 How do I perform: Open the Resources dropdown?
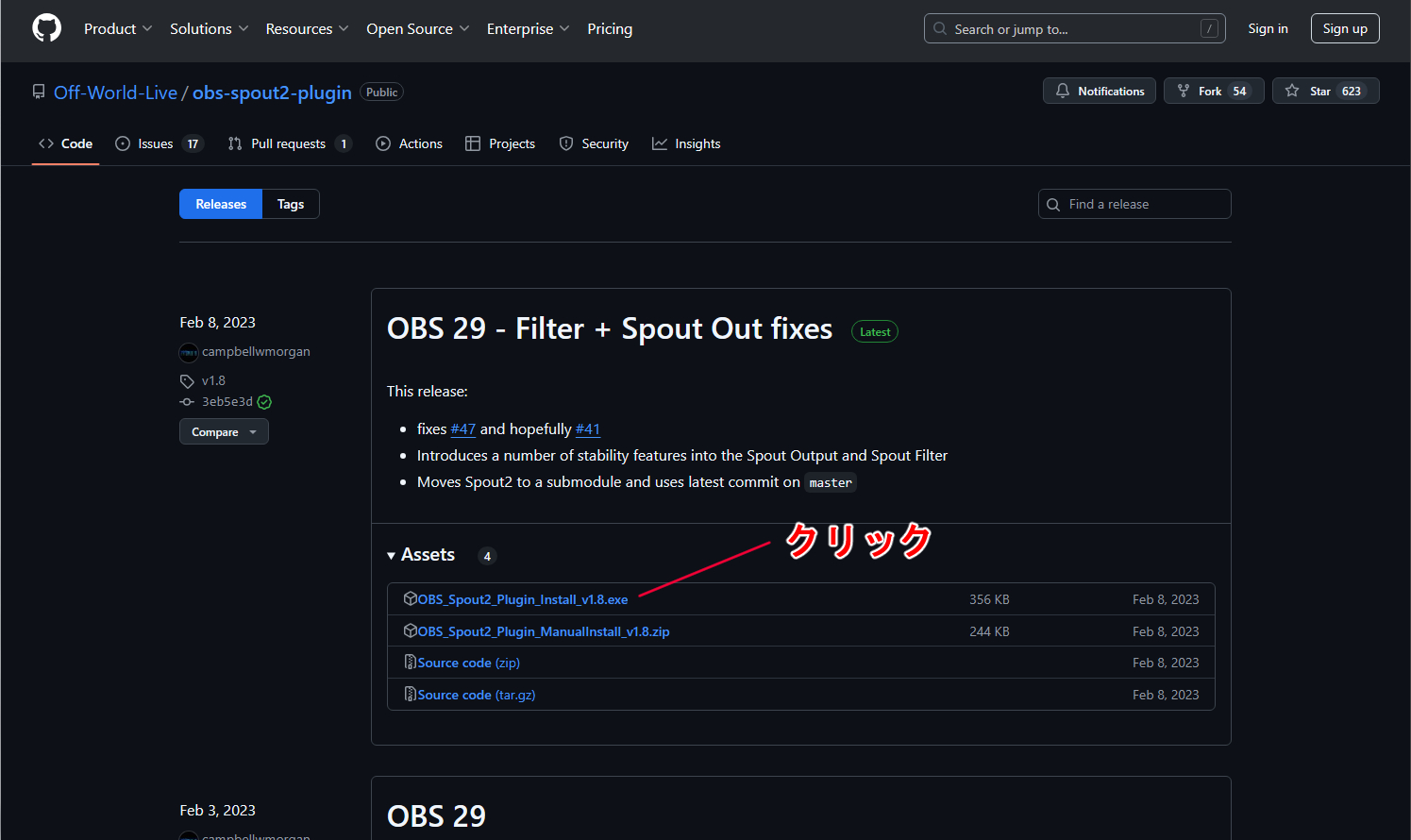(x=308, y=28)
